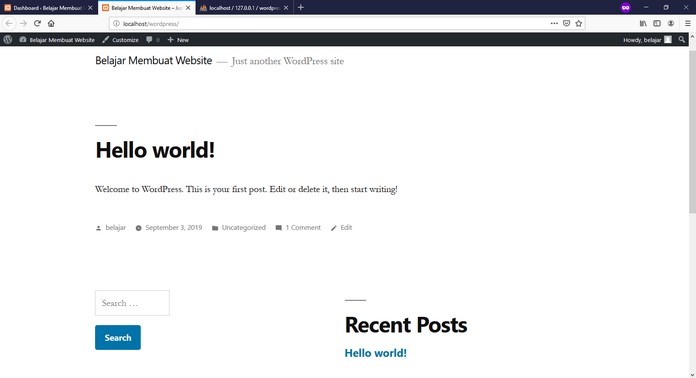
Task: Open the admin bar search magnifier
Action: click(681, 39)
